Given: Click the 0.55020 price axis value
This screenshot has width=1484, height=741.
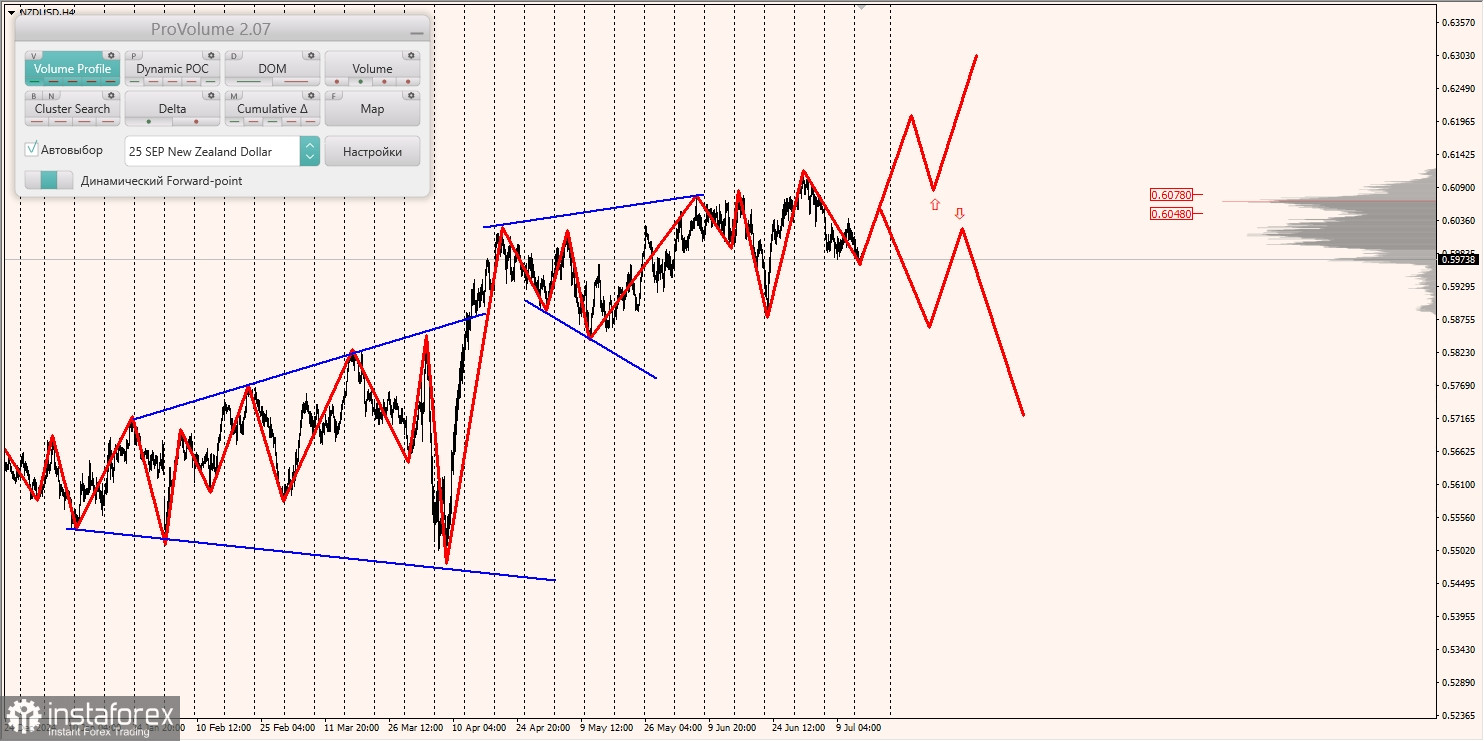Looking at the screenshot, I should [x=1458, y=551].
